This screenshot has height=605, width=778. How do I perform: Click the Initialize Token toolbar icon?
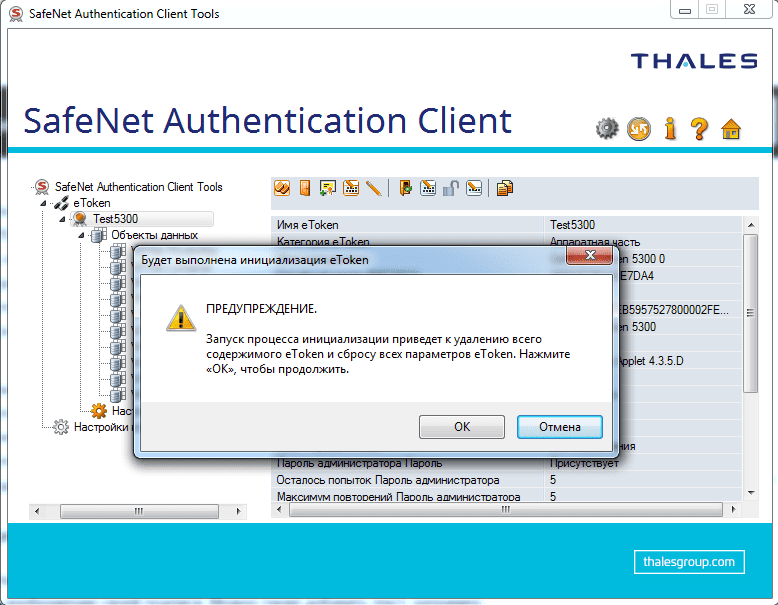(282, 188)
